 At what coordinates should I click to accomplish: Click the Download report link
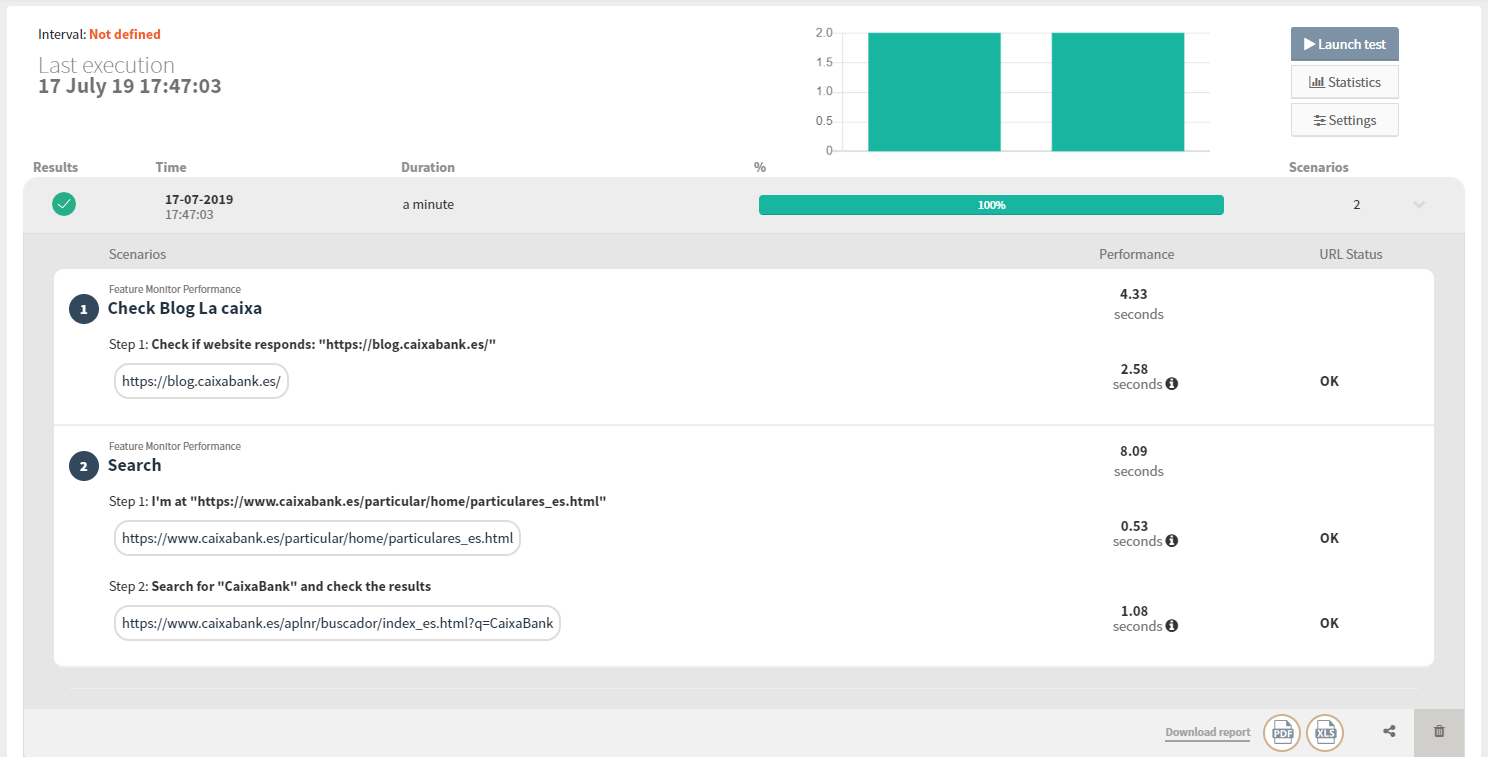pyautogui.click(x=1208, y=732)
